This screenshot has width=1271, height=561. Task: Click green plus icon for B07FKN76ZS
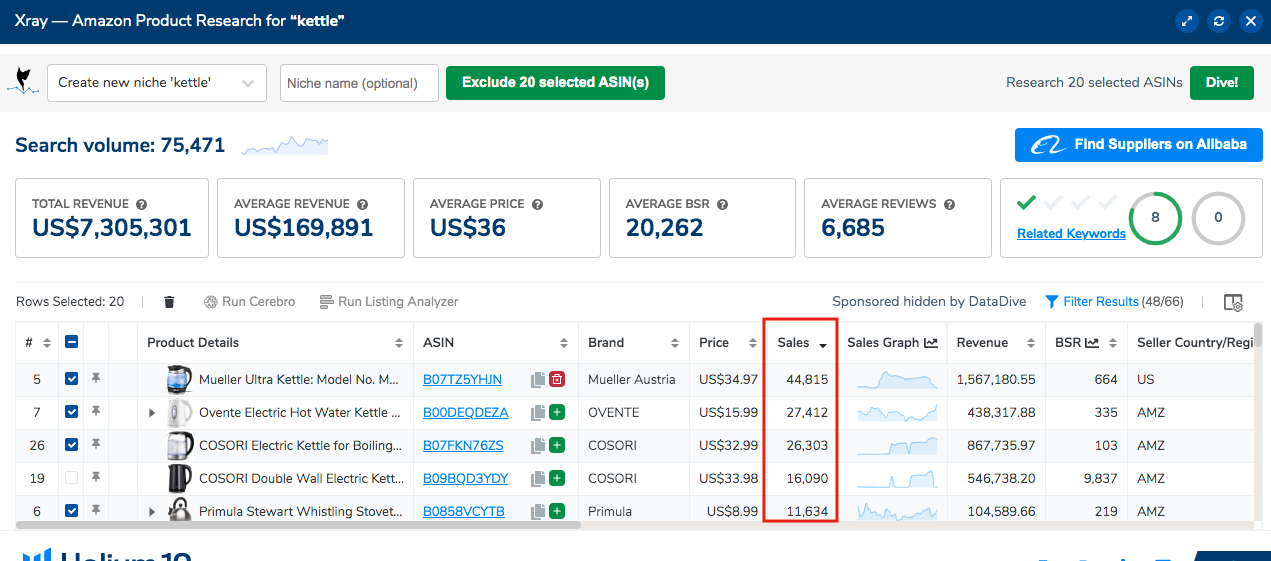pyautogui.click(x=557, y=446)
